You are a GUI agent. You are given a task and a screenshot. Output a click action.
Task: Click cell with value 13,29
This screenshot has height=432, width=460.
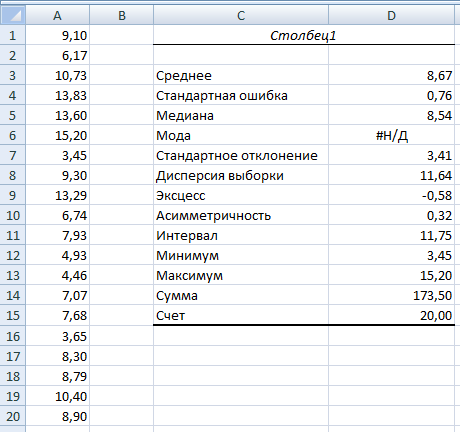57,195
